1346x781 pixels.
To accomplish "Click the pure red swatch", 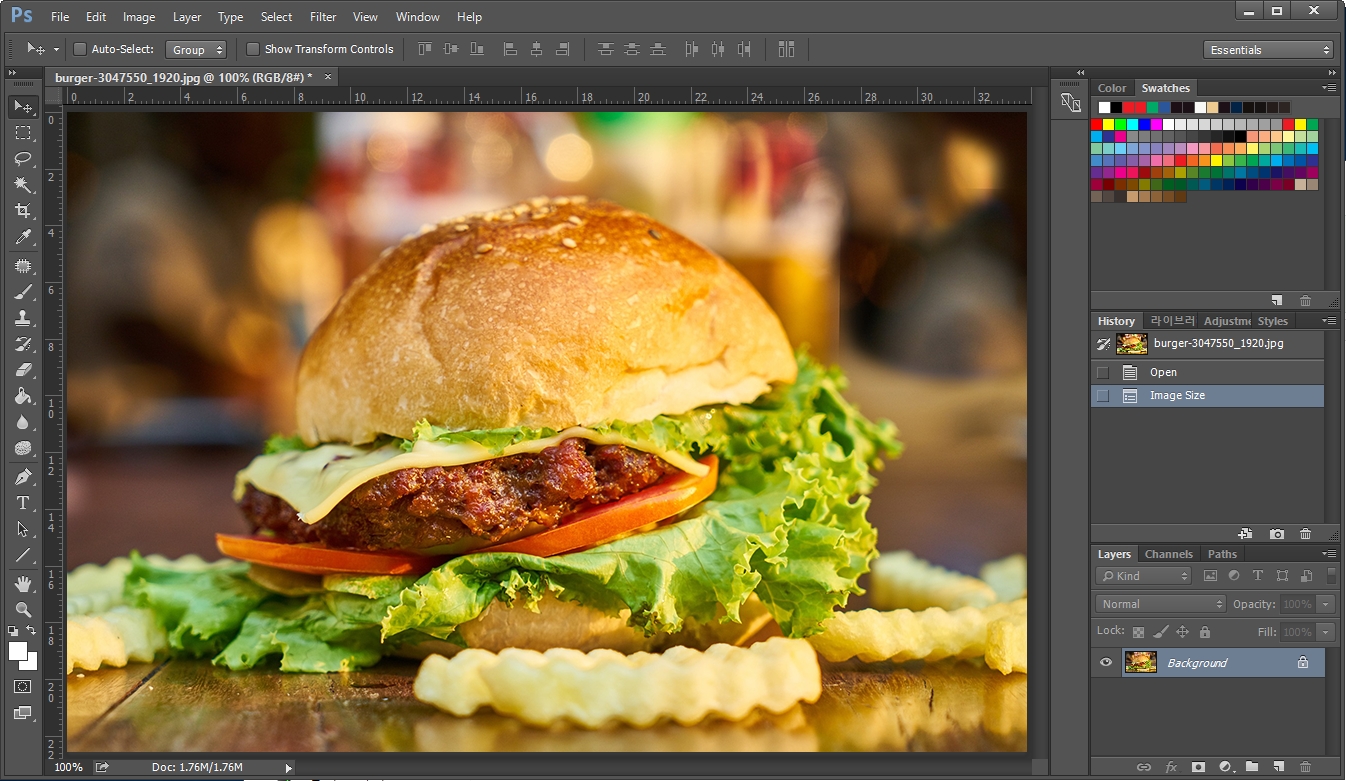I will point(1097,125).
